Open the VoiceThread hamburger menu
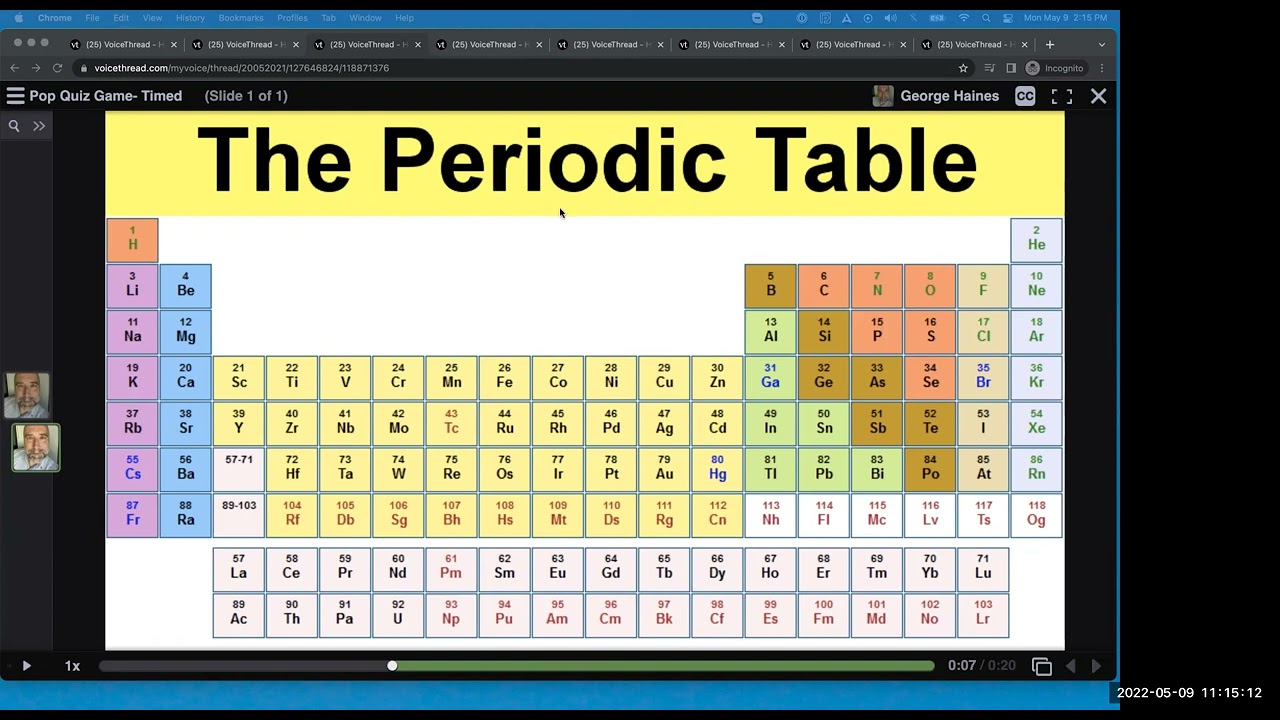1280x720 pixels. (x=15, y=96)
